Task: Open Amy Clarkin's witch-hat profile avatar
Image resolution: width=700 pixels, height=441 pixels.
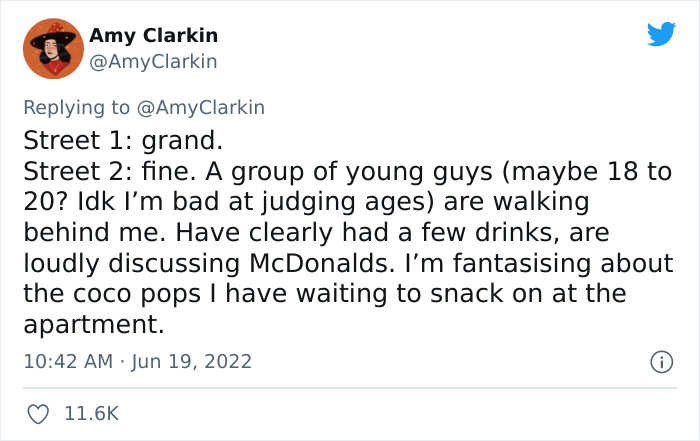Action: point(54,49)
